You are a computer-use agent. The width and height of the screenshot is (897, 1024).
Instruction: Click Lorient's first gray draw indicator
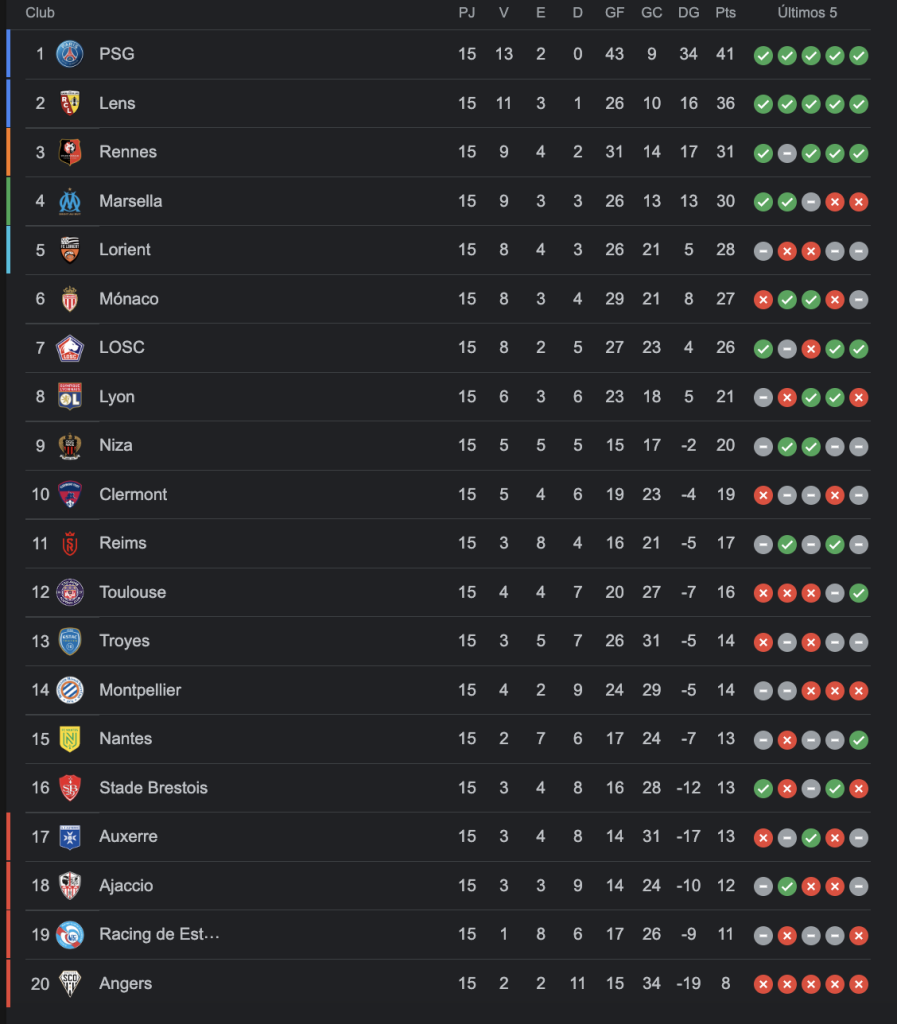pos(763,251)
